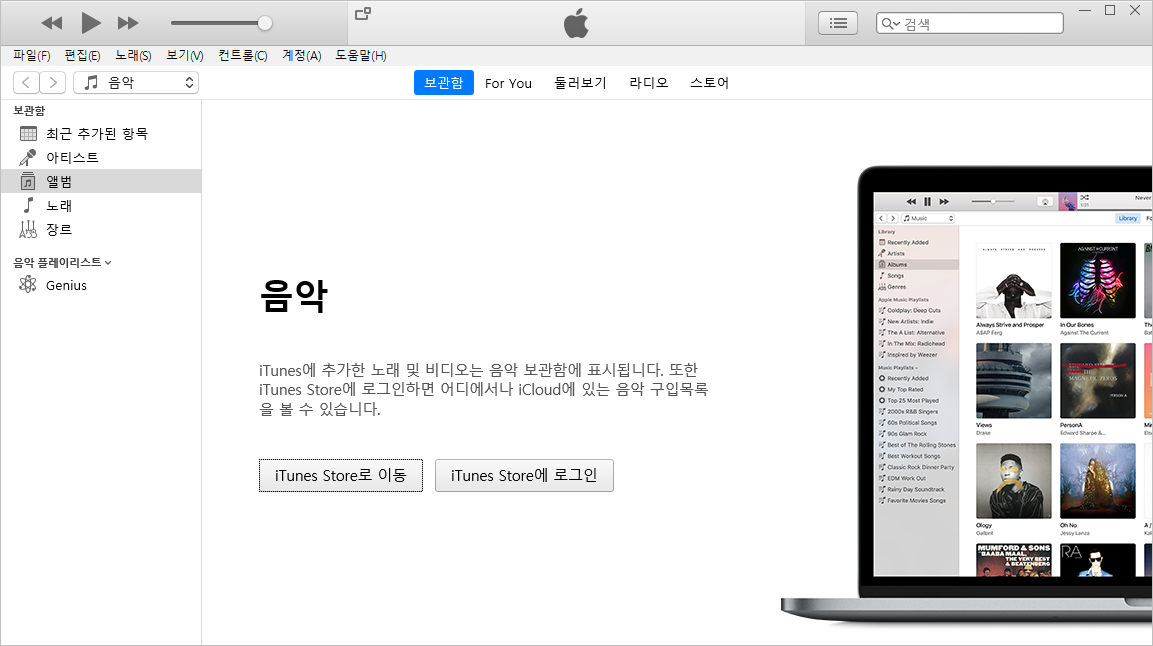Select the 보관함 tab
Screen dimensions: 1153x646
point(443,82)
